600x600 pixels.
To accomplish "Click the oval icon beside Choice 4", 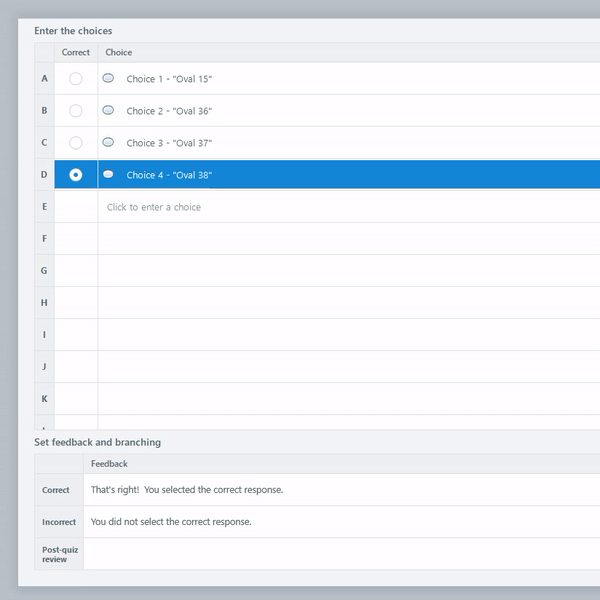I will (x=108, y=174).
